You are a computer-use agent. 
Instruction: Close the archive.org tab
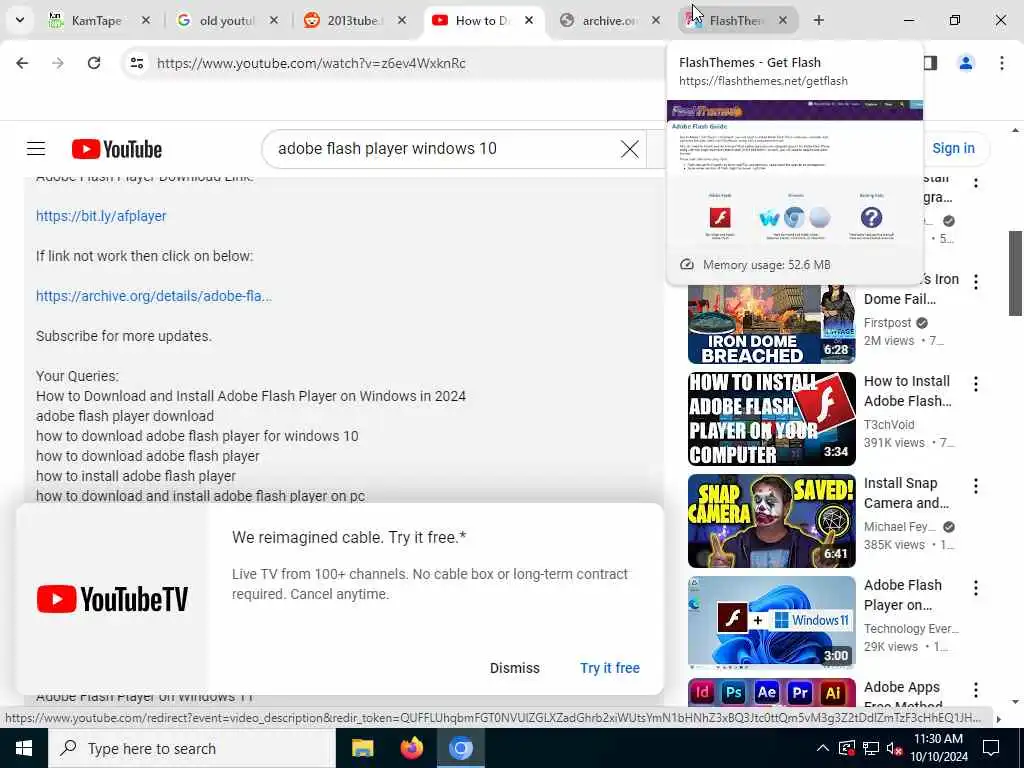tap(656, 20)
